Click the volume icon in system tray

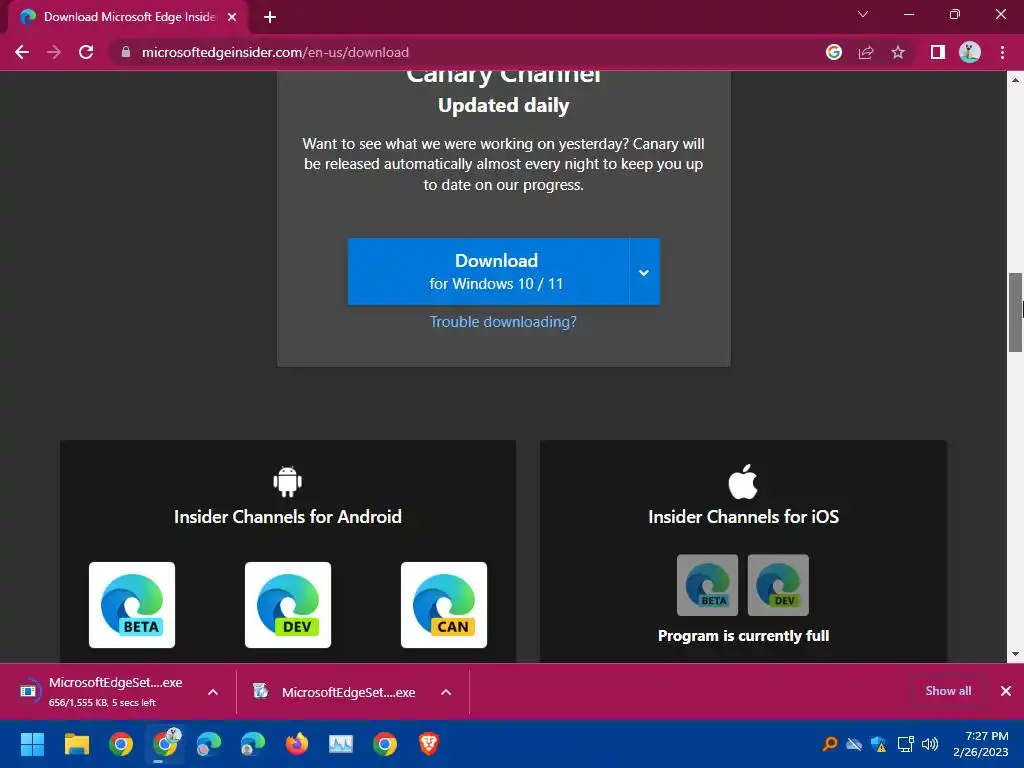930,744
